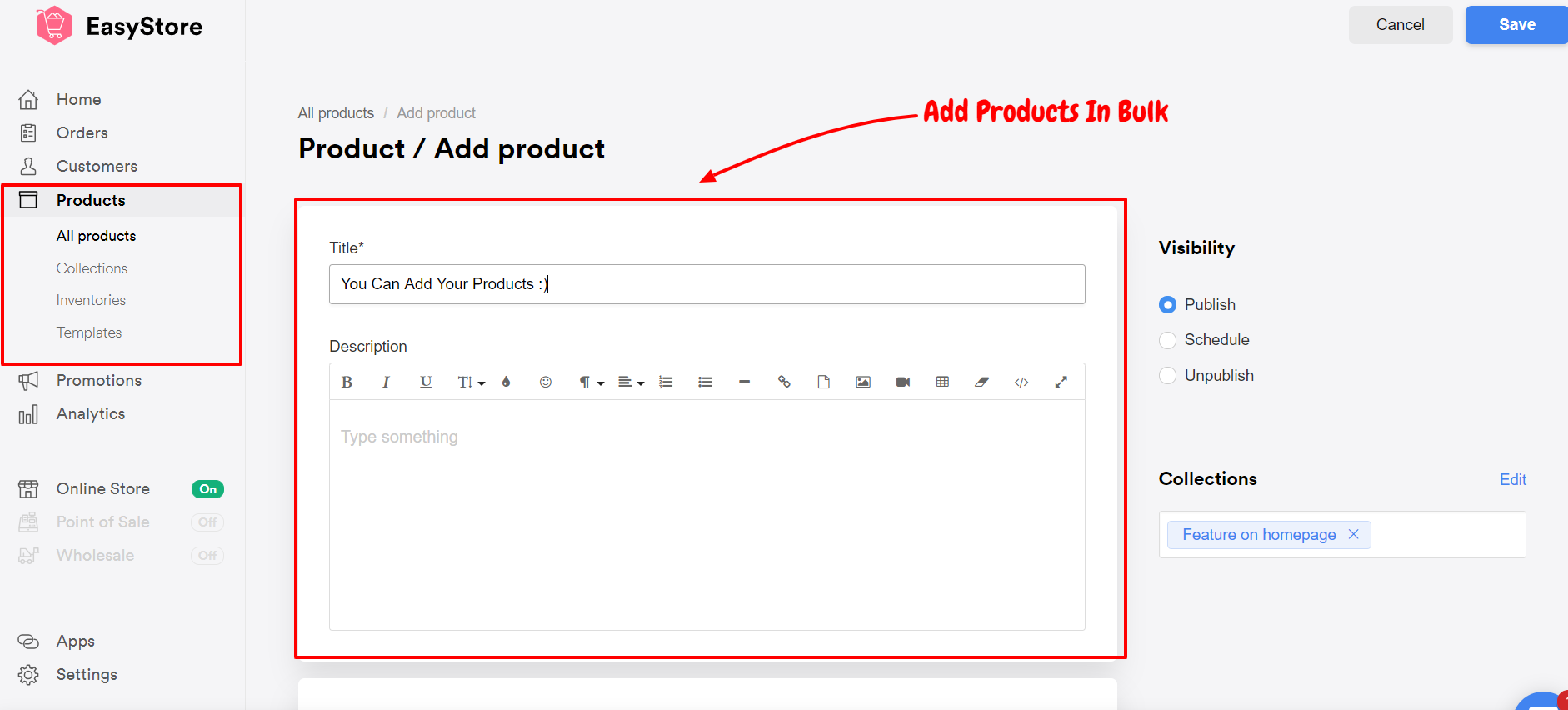Click the Visibility section heading
Screen dimensions: 1568x710
tap(1196, 248)
